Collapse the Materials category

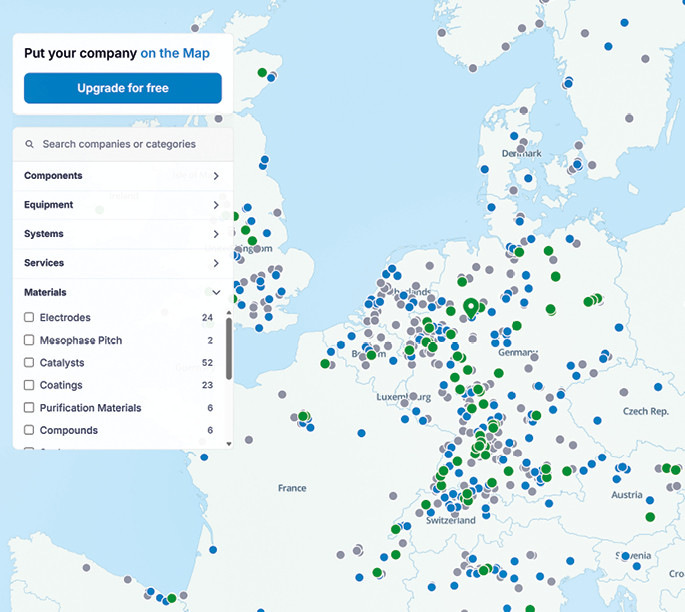tap(216, 292)
